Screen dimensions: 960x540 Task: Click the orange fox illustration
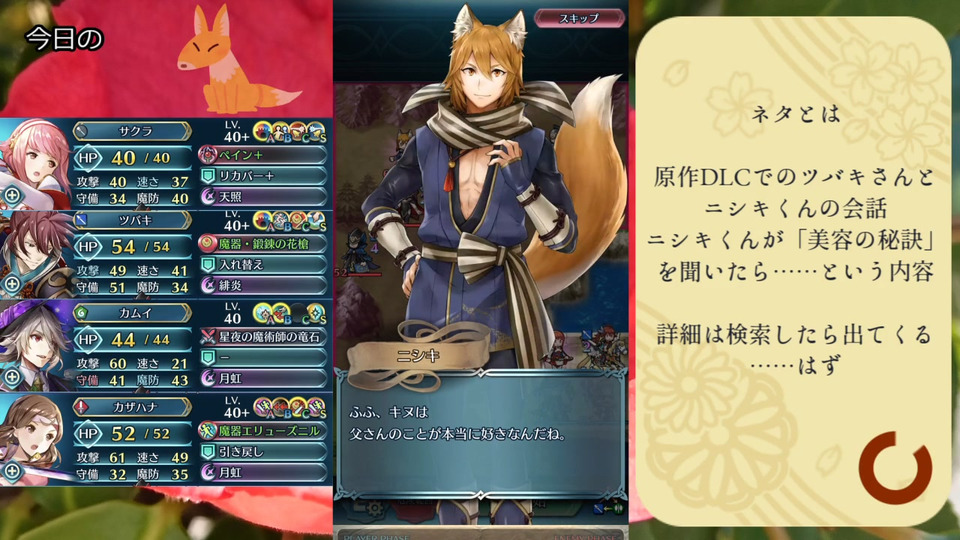pyautogui.click(x=233, y=60)
